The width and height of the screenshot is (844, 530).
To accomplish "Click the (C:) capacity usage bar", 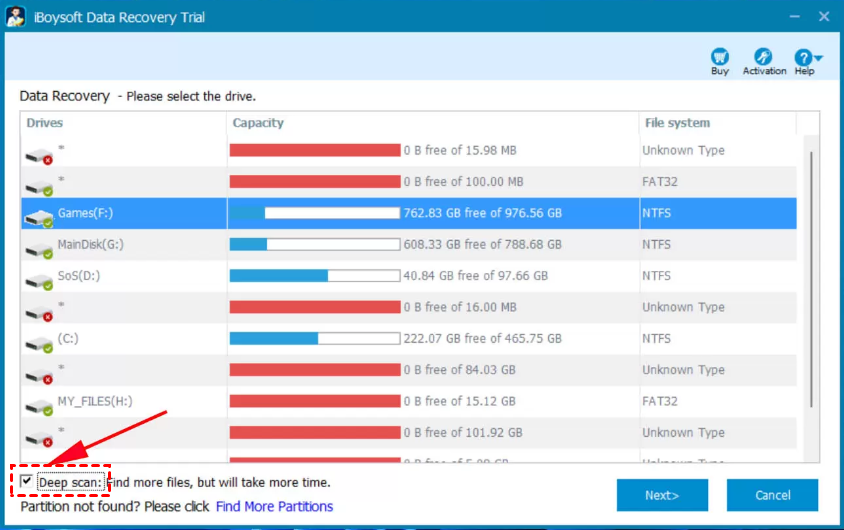I will coord(315,338).
